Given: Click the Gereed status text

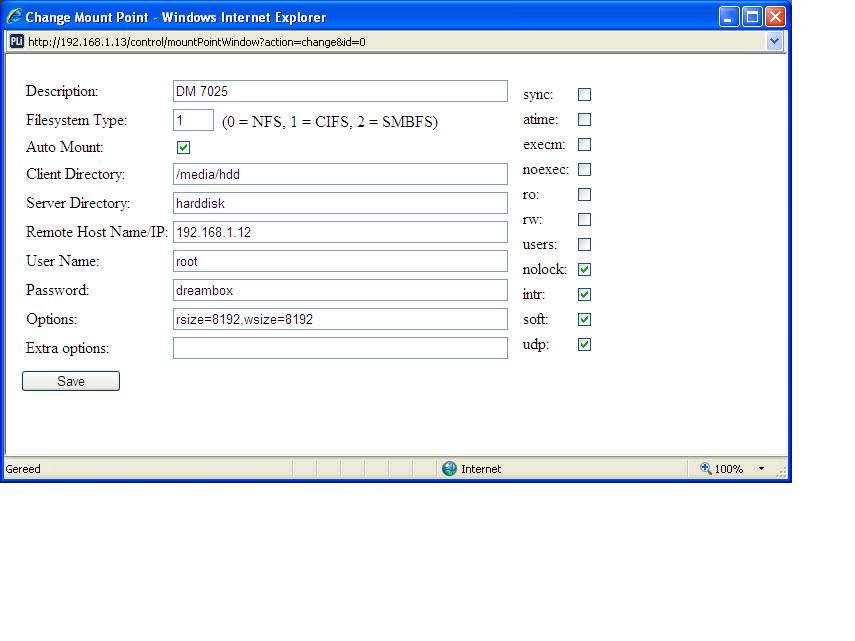Looking at the screenshot, I should (23, 469).
